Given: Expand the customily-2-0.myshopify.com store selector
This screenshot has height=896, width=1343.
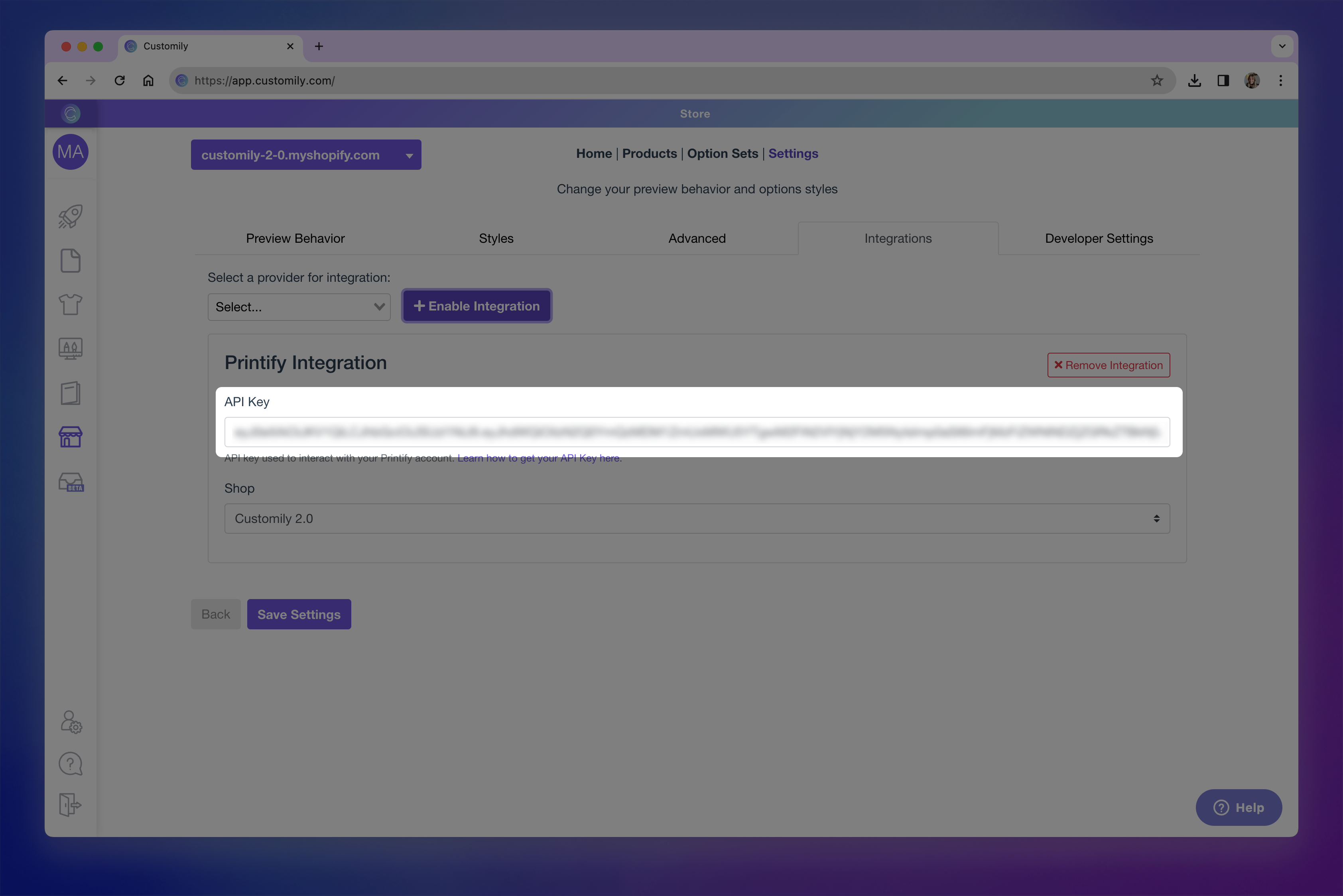Looking at the screenshot, I should click(x=306, y=154).
